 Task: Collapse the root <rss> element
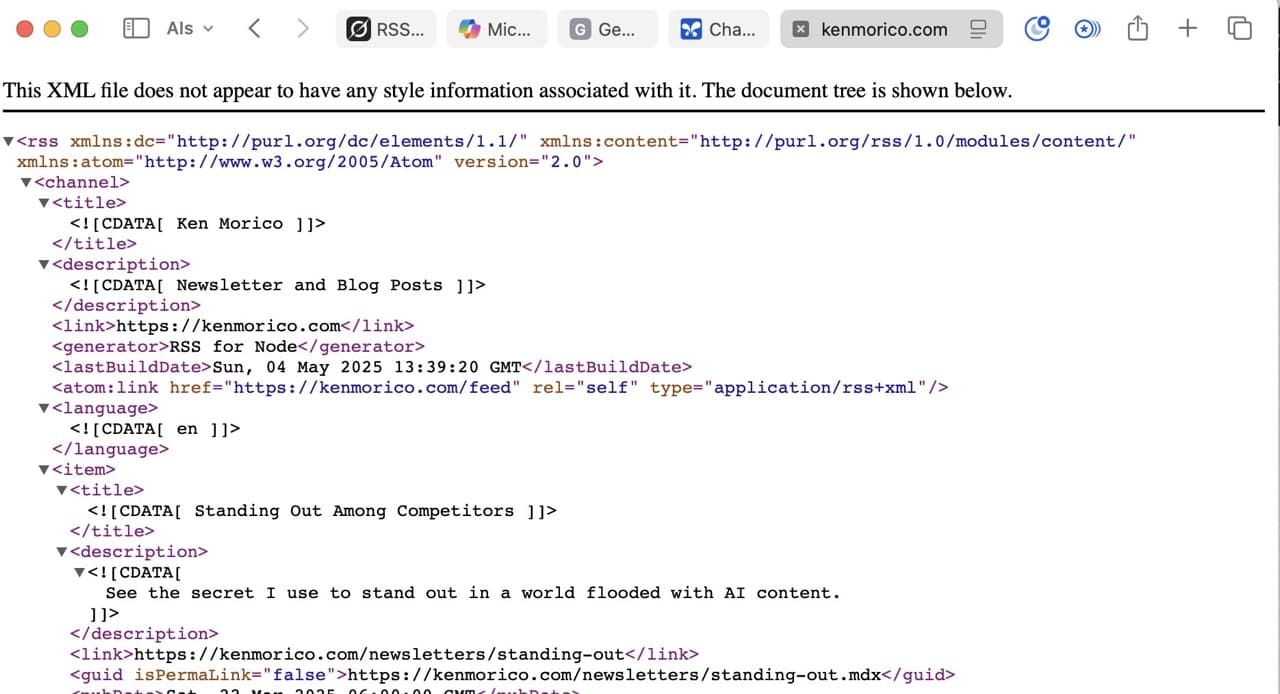pyautogui.click(x=8, y=140)
